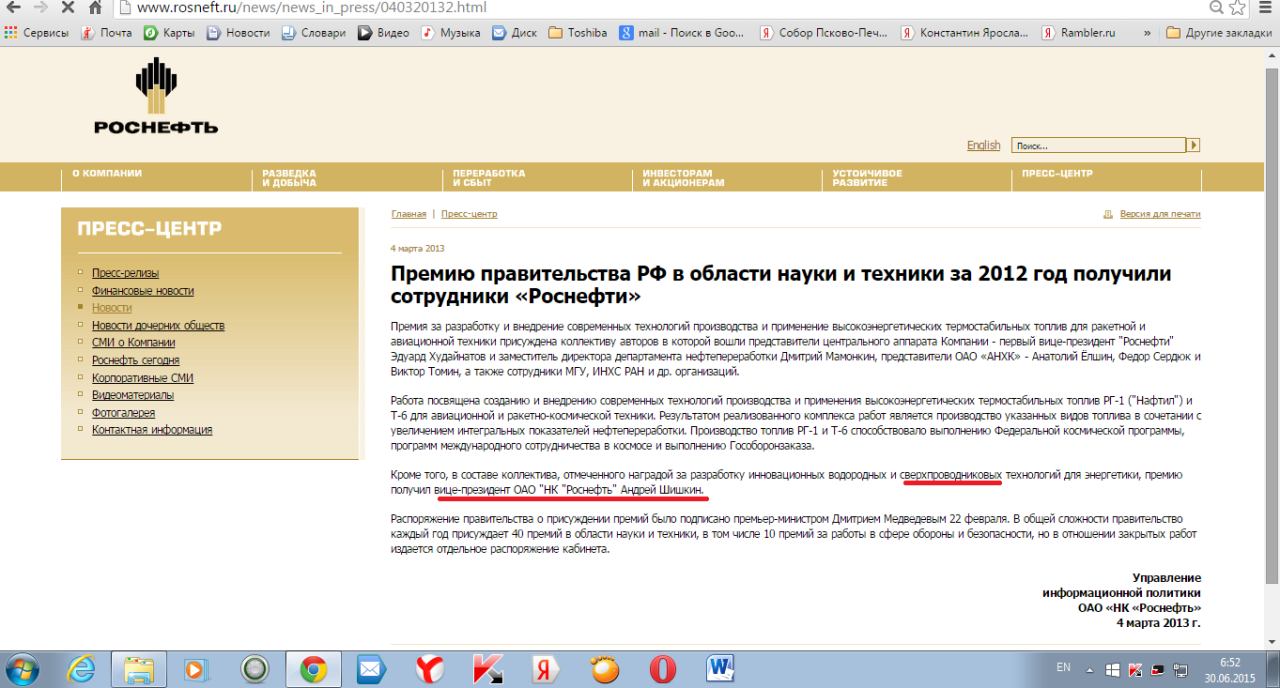Open the Rambler.ru bookmark

click(1078, 33)
